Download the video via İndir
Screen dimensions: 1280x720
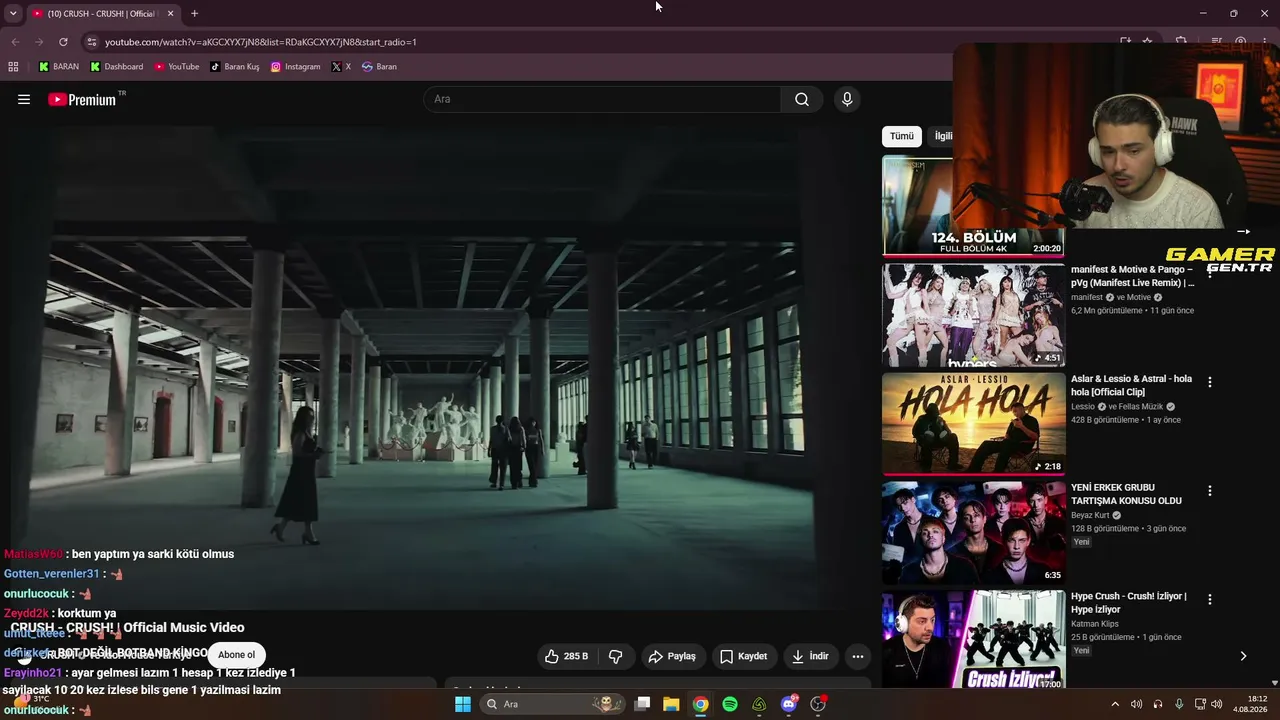[810, 656]
